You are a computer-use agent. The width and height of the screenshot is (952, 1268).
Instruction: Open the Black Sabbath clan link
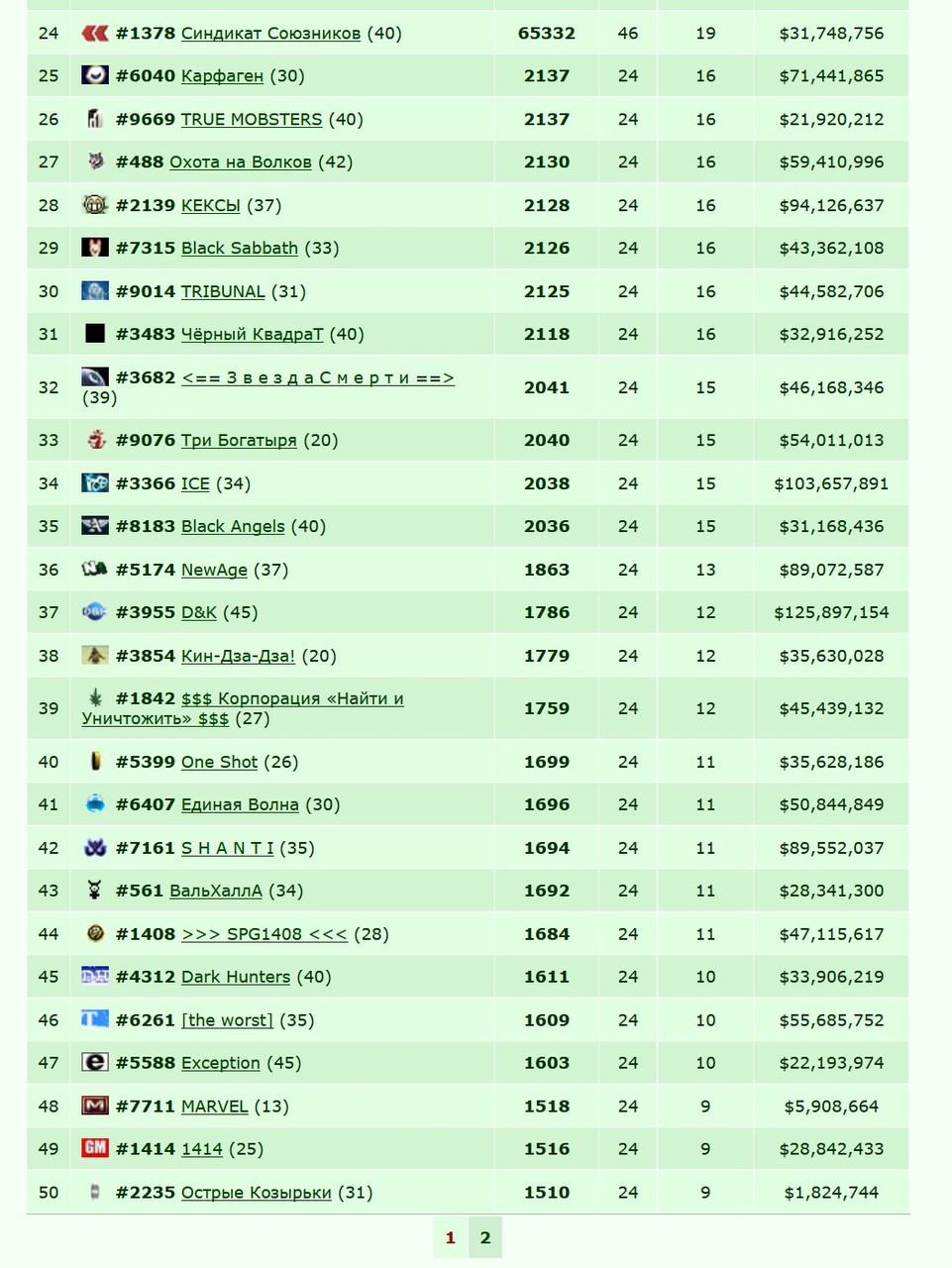(x=240, y=248)
